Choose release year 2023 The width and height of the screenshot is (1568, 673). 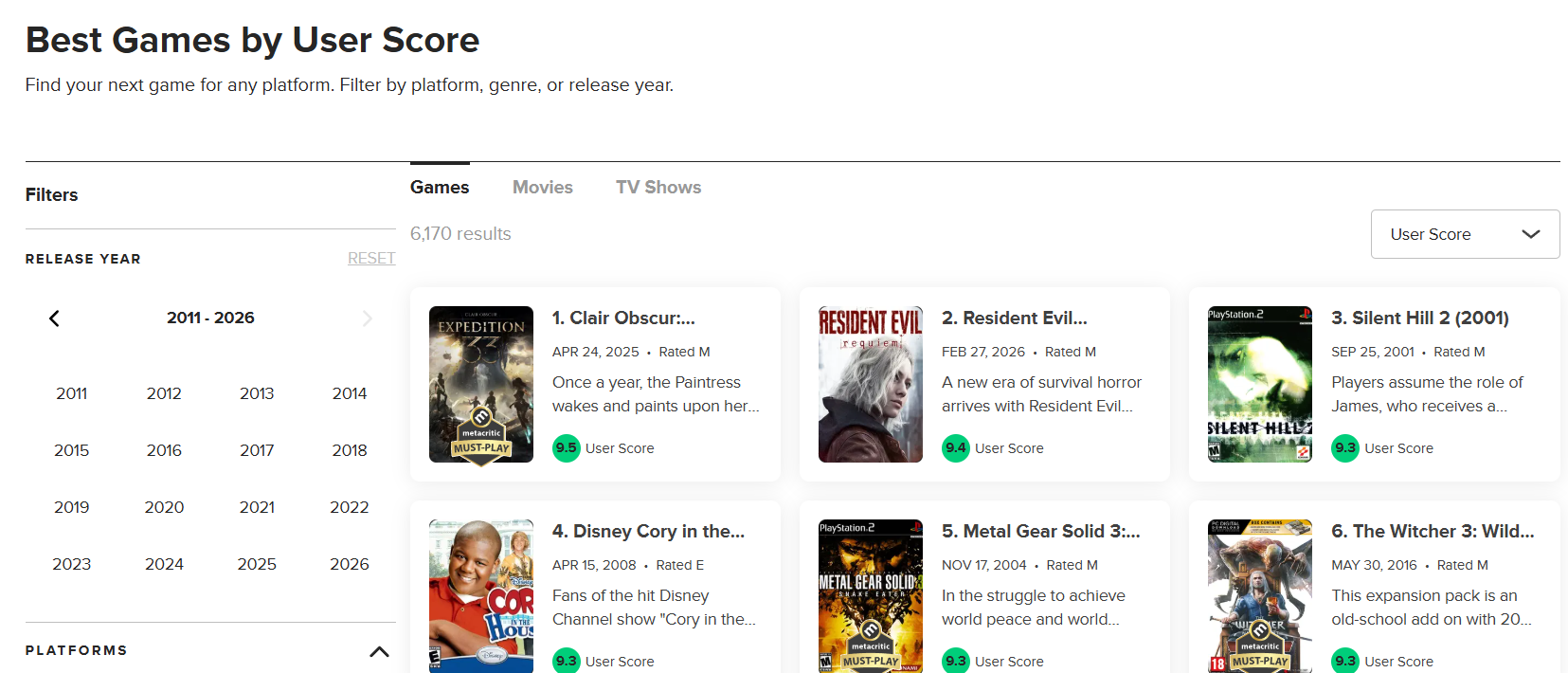[72, 564]
